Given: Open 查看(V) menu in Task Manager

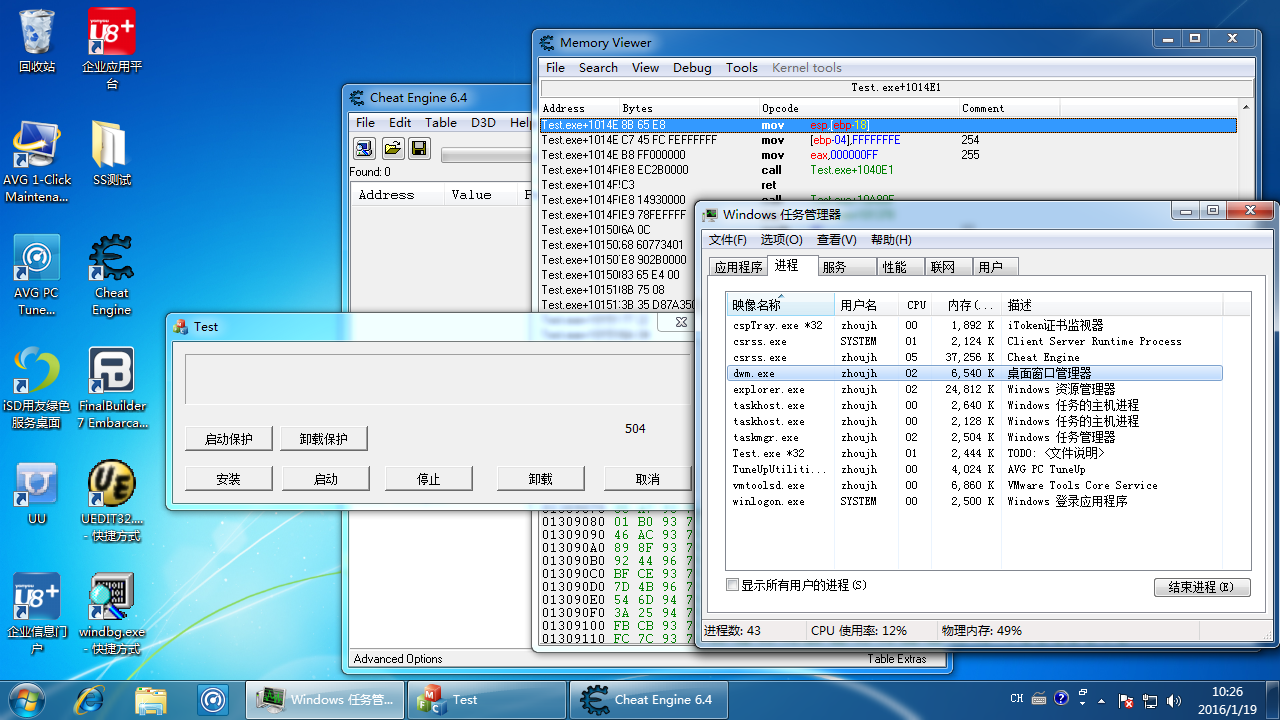Looking at the screenshot, I should (836, 240).
